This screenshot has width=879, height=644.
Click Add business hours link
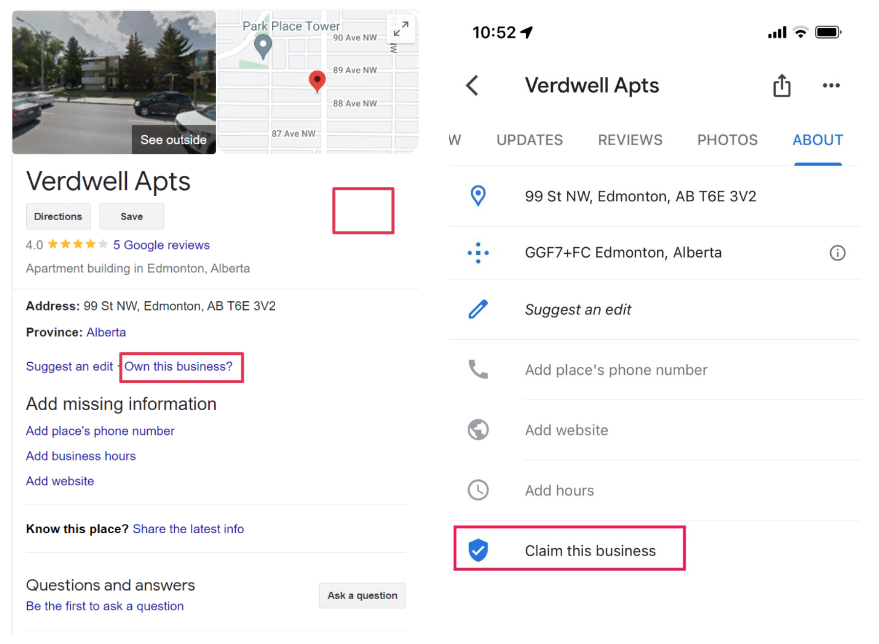81,456
